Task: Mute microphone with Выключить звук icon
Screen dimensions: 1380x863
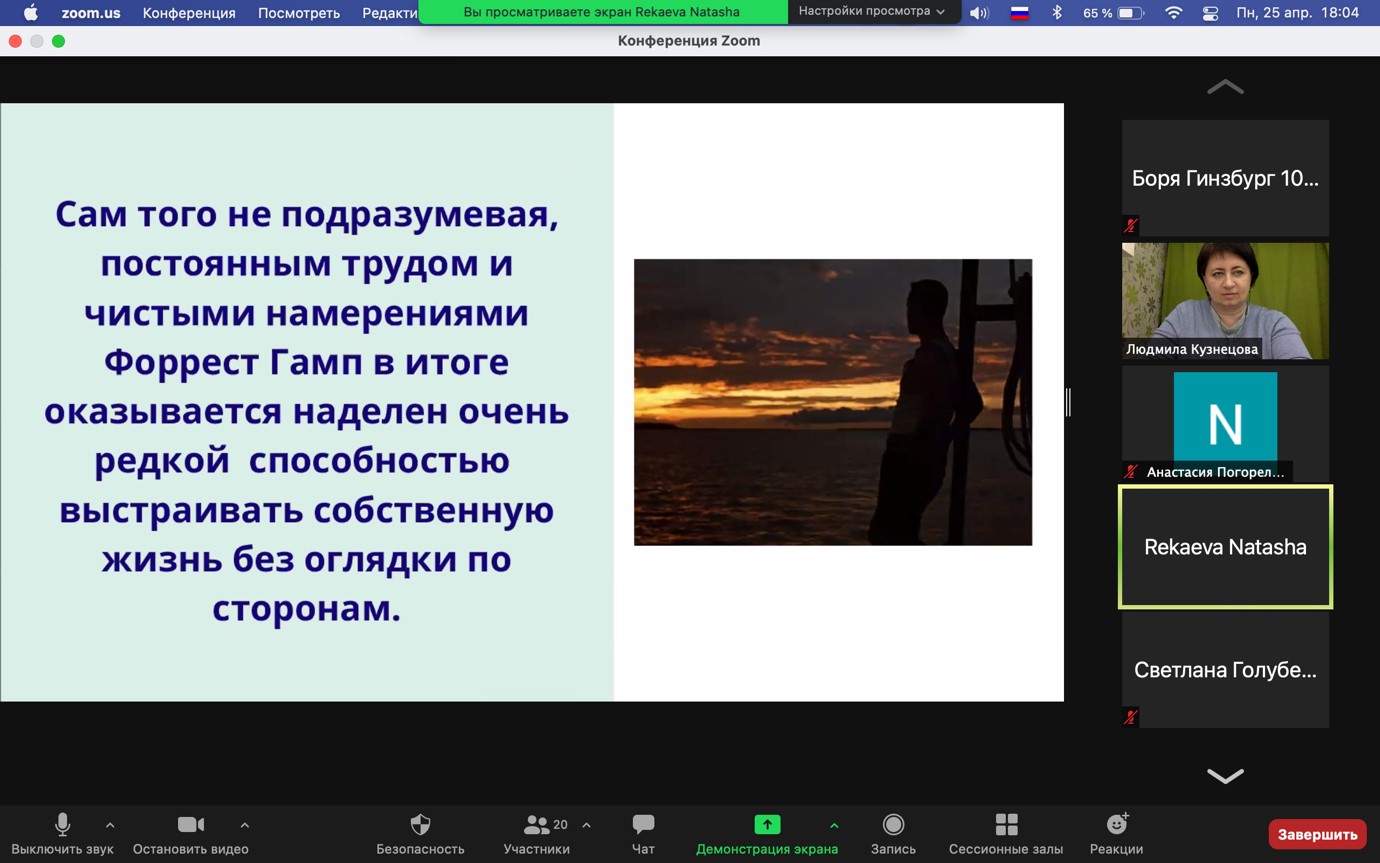Action: [x=62, y=825]
